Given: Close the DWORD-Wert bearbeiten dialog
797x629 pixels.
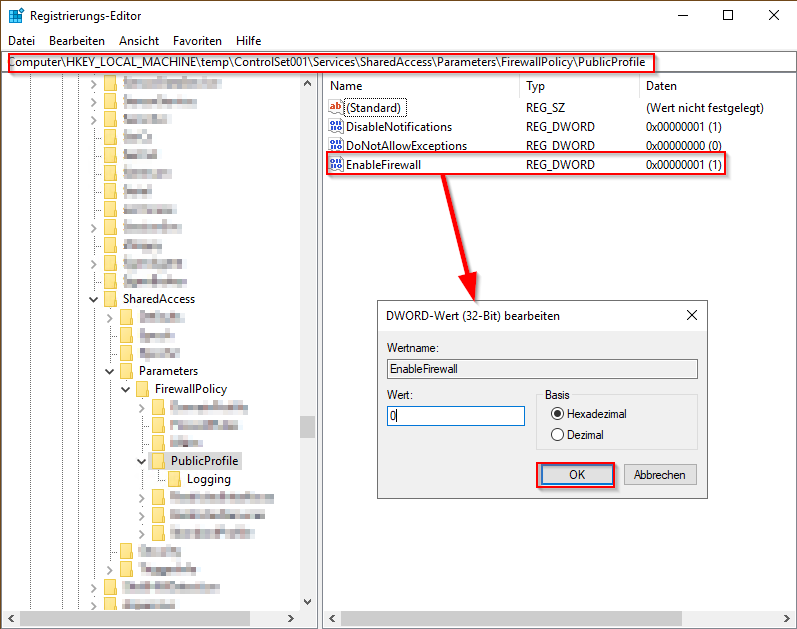Looking at the screenshot, I should (692, 315).
